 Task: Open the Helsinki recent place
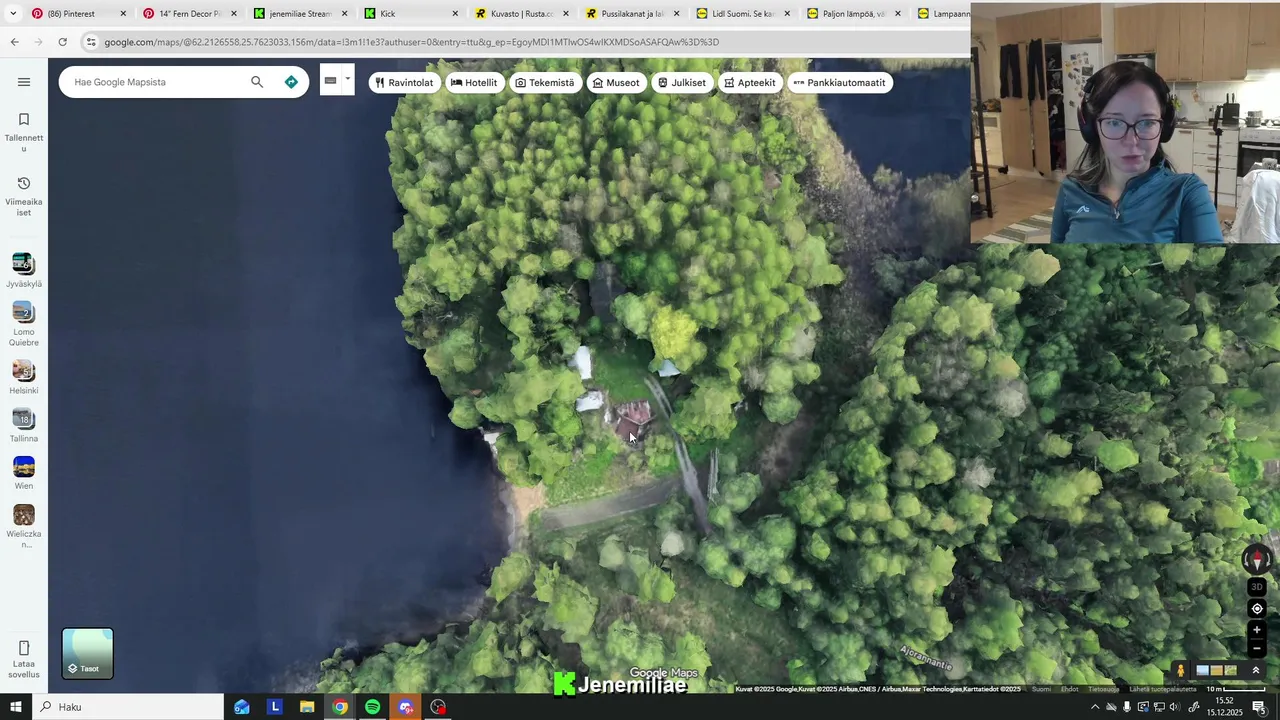(24, 377)
